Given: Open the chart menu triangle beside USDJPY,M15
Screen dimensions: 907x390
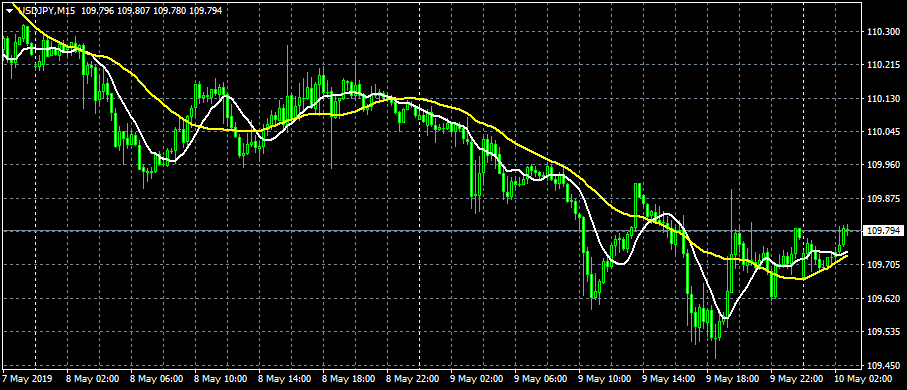Looking at the screenshot, I should (9, 10).
